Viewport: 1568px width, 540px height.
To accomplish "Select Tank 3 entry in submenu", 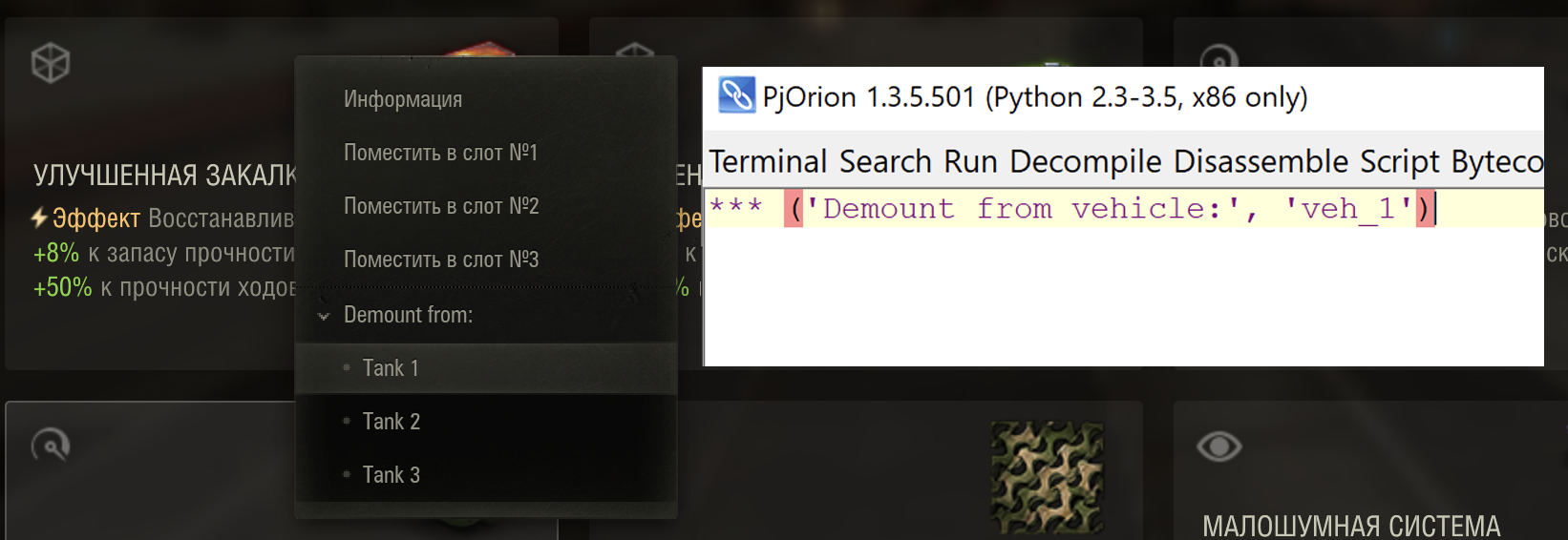I will click(x=486, y=475).
